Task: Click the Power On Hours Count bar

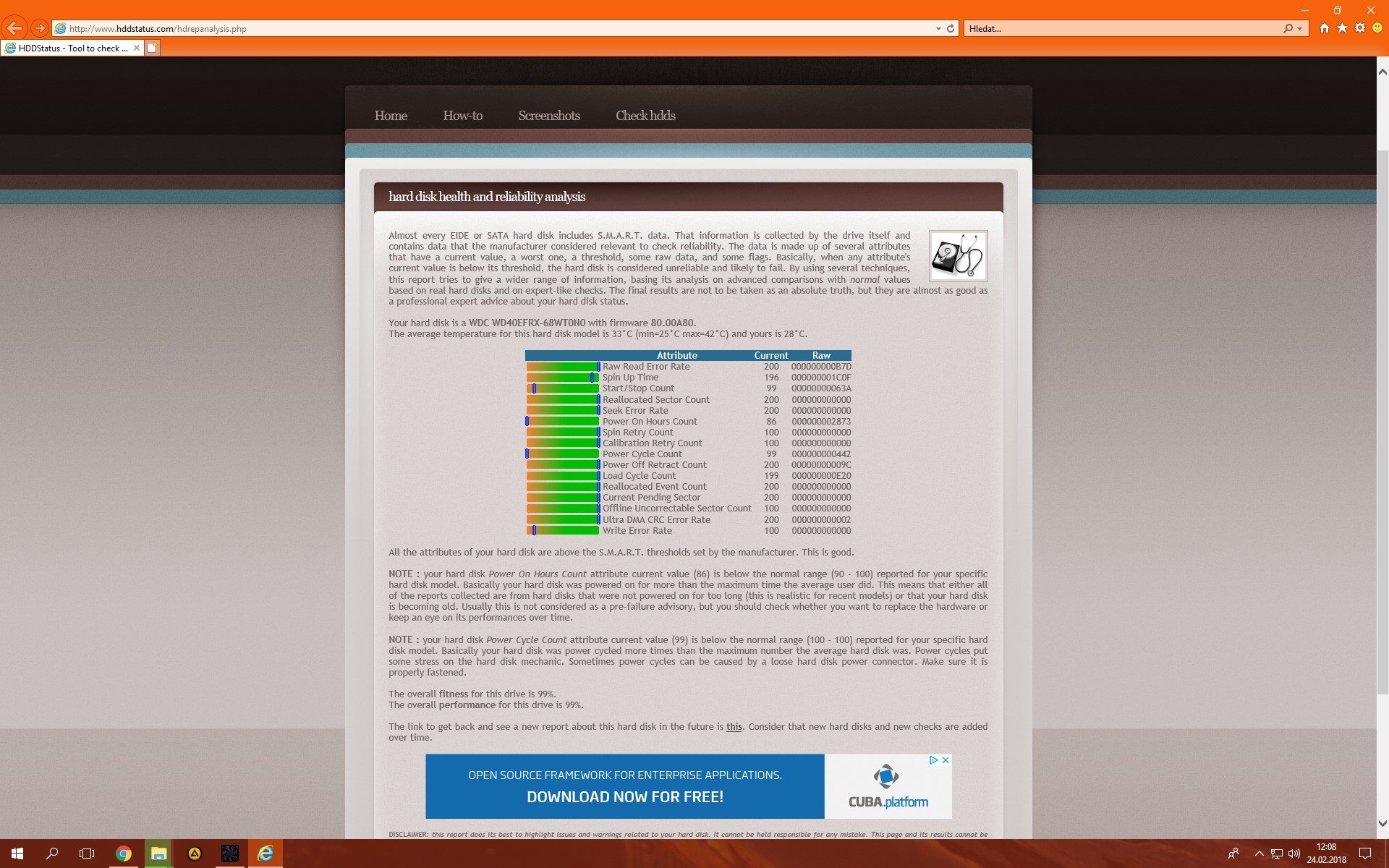Action: click(x=563, y=422)
